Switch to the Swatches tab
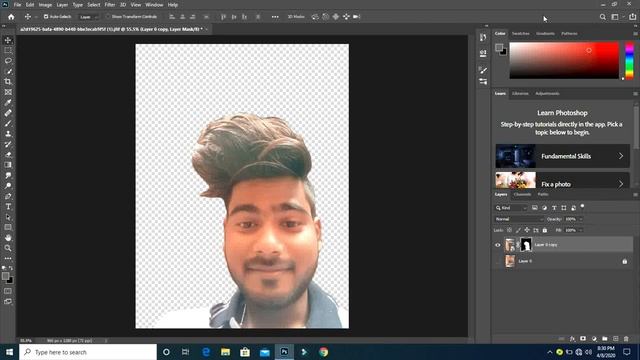The image size is (640, 360). point(520,33)
